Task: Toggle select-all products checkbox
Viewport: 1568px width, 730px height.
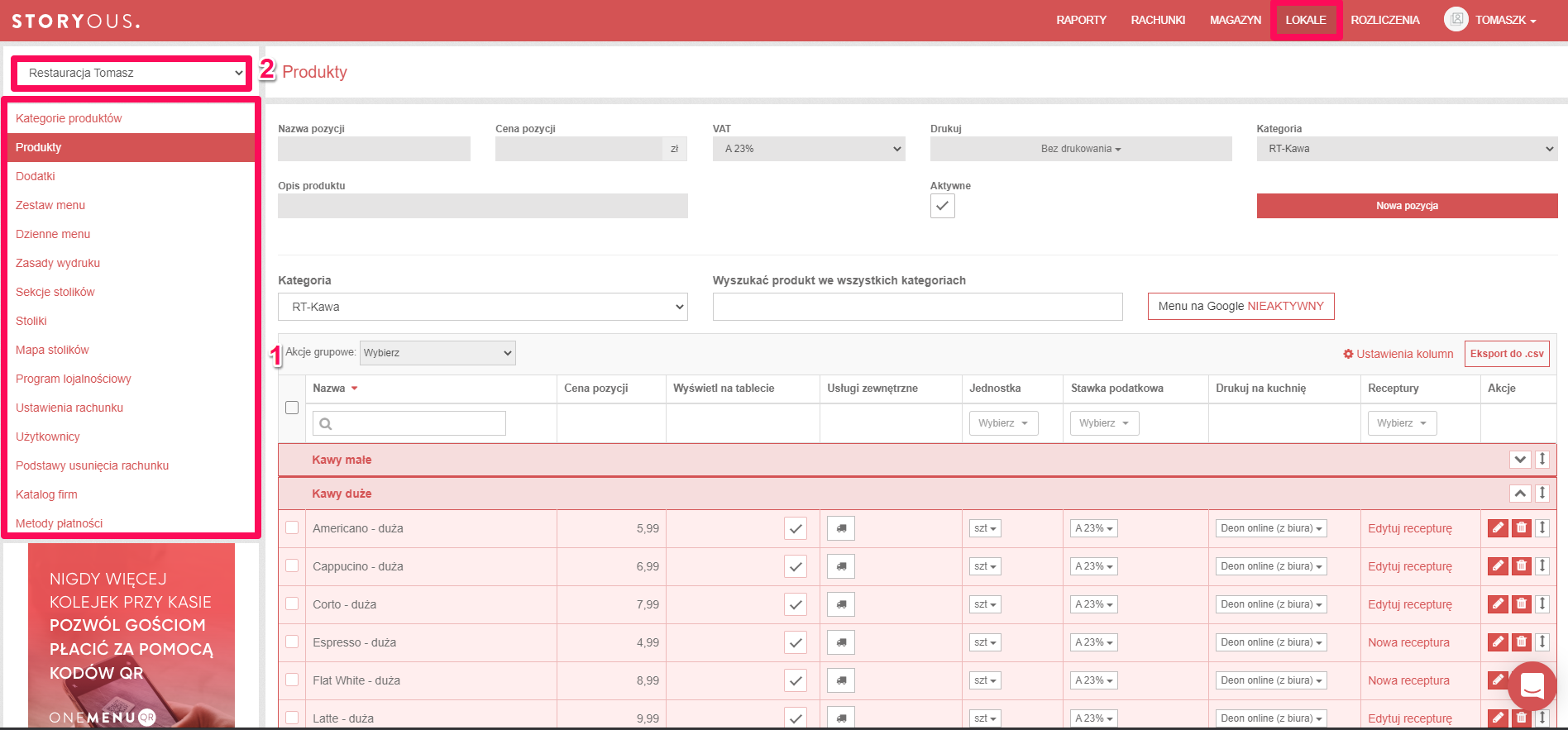Action: pyautogui.click(x=292, y=408)
